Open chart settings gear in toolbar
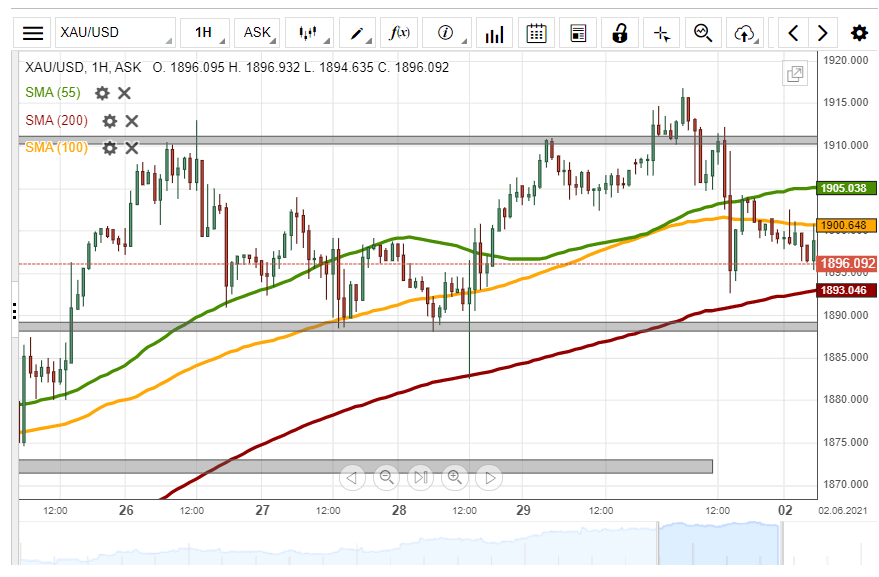This screenshot has height=577, width=879. (859, 33)
